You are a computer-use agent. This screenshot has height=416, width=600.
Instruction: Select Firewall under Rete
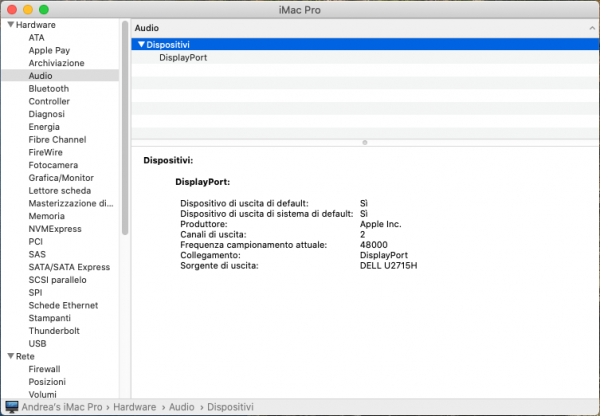44,369
